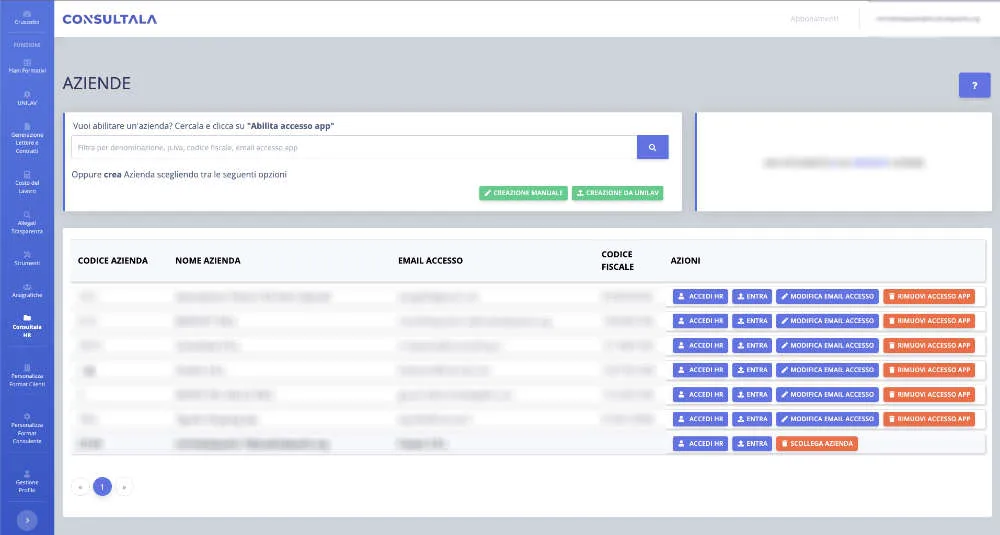Click Creazione Manuale button
Viewport: 1000px width, 535px height.
(523, 193)
